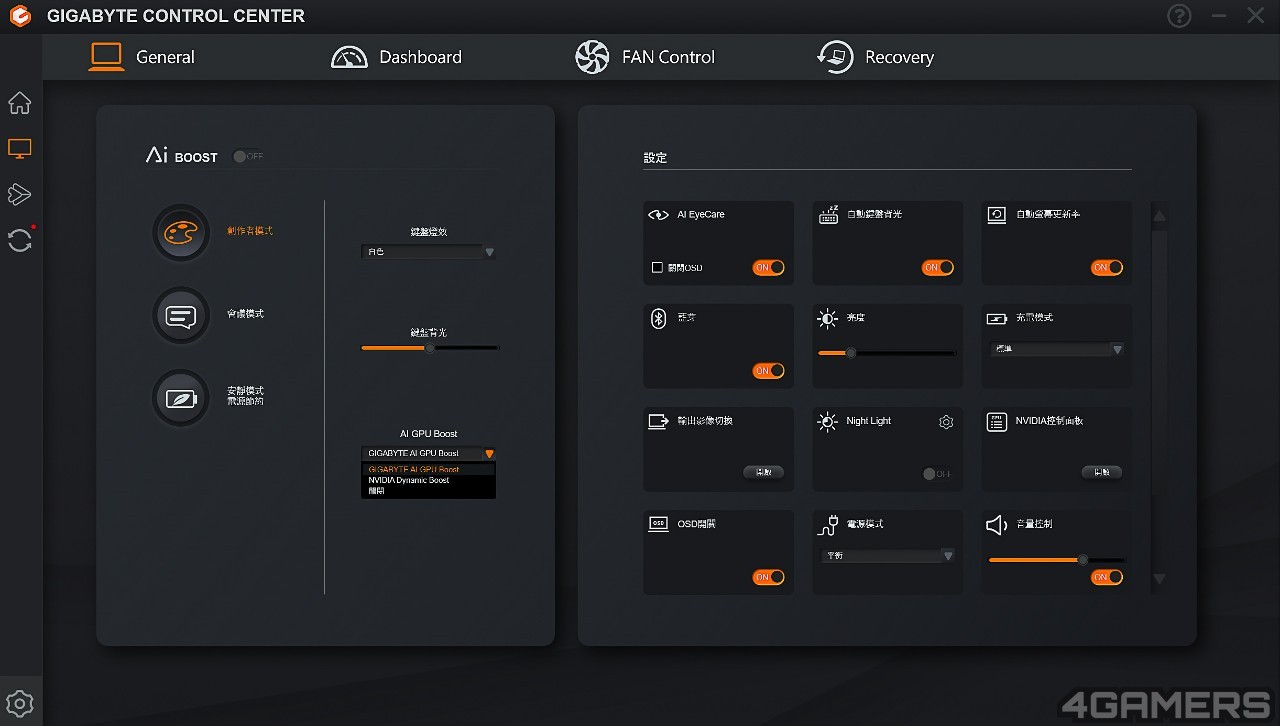The image size is (1280, 726).
Task: Switch to the Recovery tab
Action: click(x=875, y=57)
